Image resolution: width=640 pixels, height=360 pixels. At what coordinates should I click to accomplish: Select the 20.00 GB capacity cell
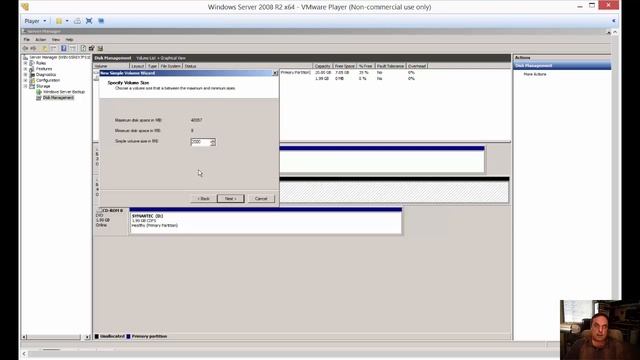(322, 72)
